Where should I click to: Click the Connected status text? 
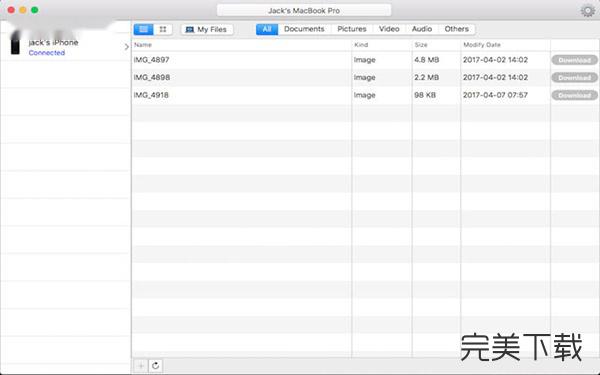[47, 53]
